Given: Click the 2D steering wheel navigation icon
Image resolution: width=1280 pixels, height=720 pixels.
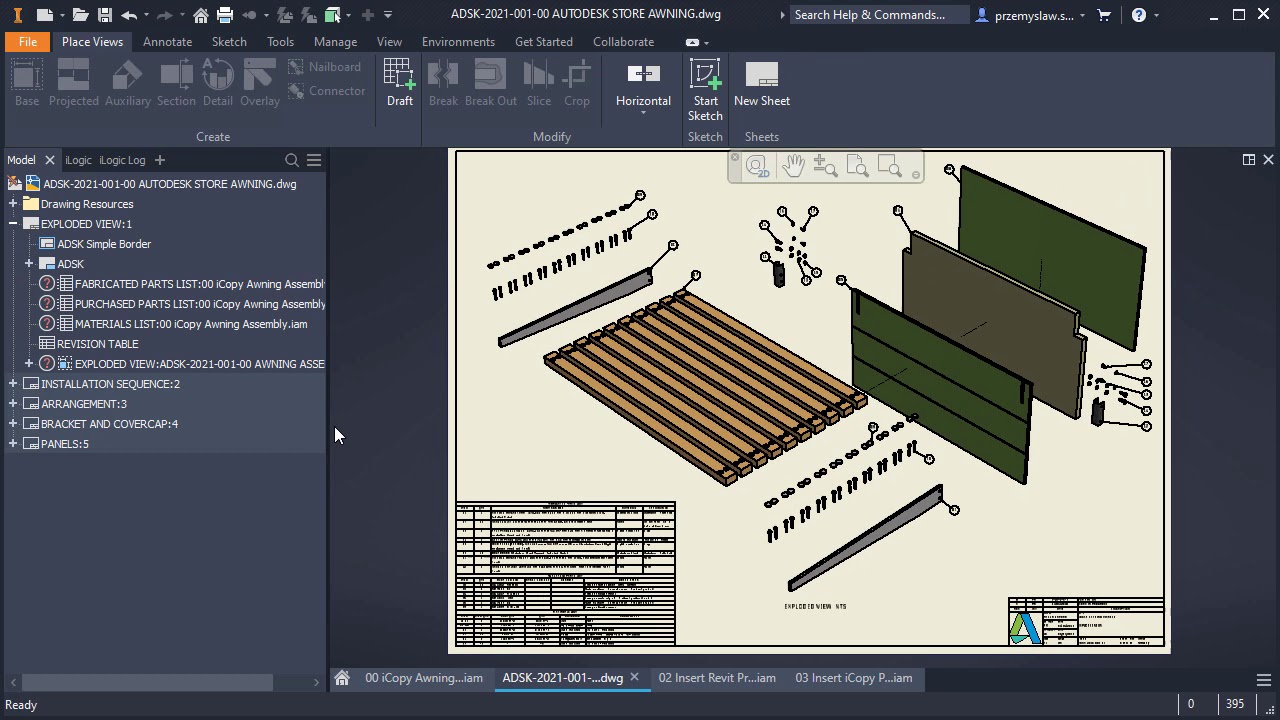Looking at the screenshot, I should 757,166.
